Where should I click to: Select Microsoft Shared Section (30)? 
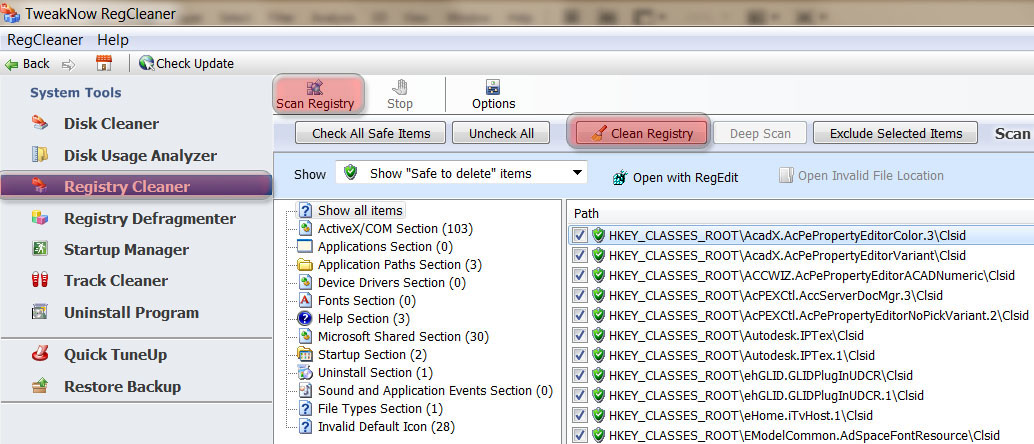(x=403, y=336)
